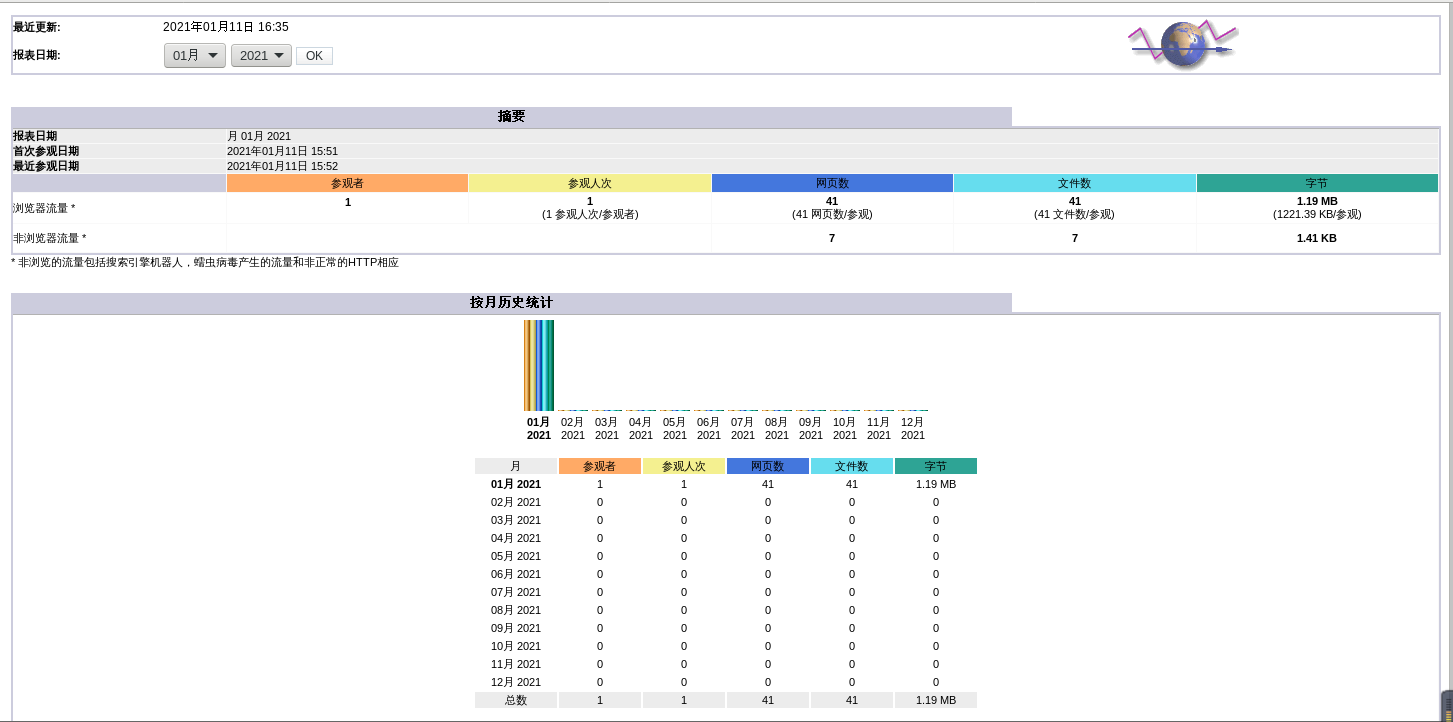
Task: Click 1.19 MB in the 总数 totals row
Action: click(936, 700)
